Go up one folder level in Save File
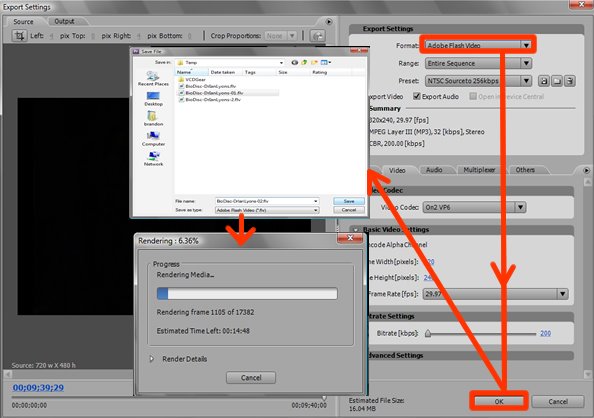This screenshot has height=418, width=594. click(x=304, y=62)
